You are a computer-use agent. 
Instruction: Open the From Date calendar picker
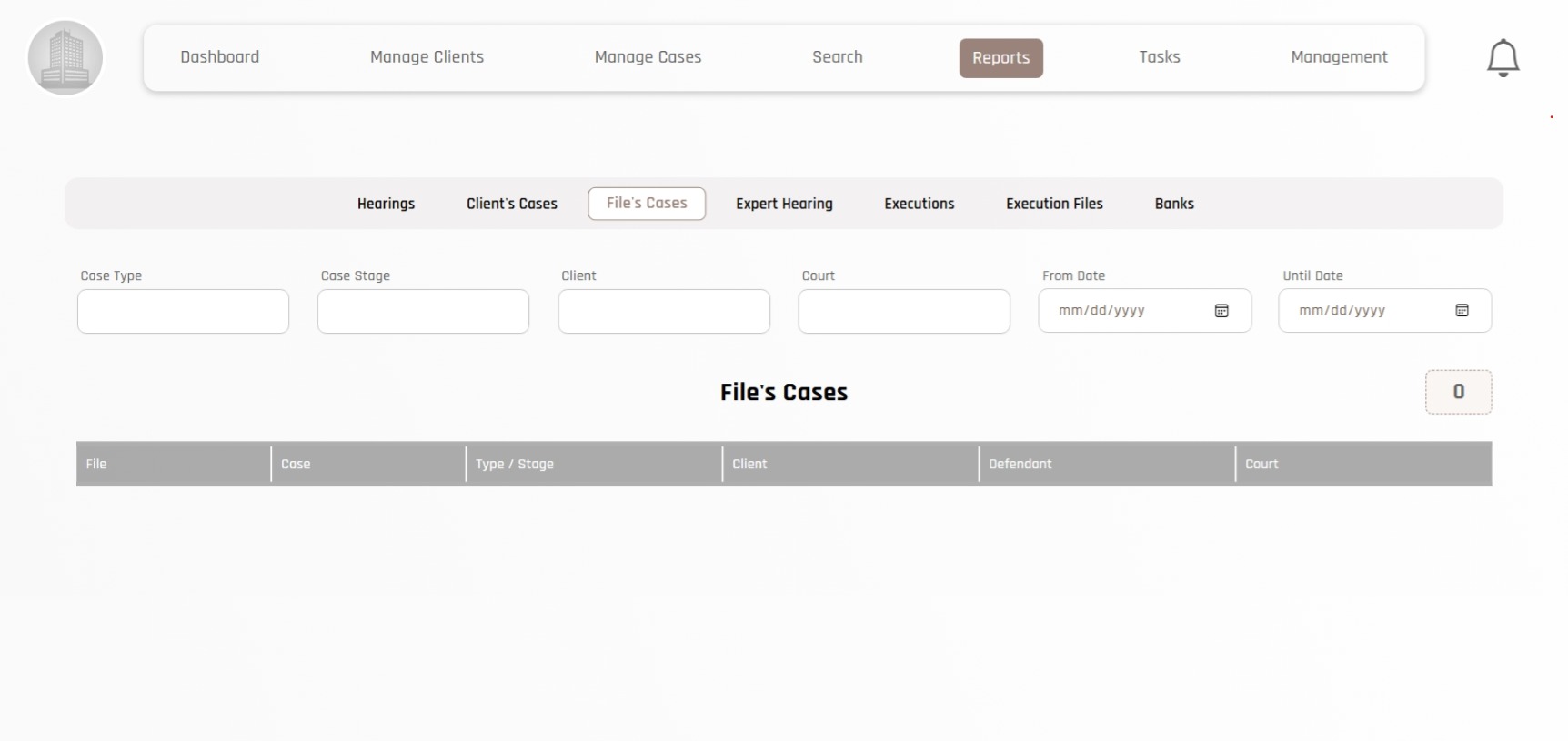click(1221, 311)
